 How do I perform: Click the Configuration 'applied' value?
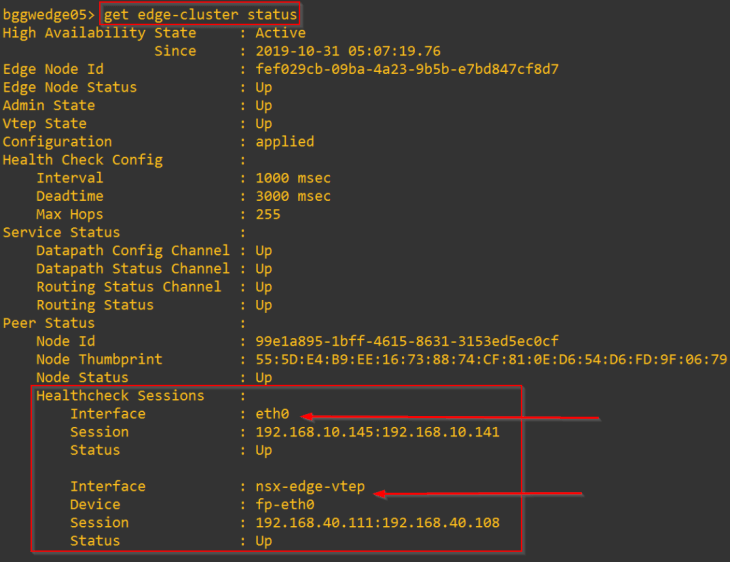(284, 142)
